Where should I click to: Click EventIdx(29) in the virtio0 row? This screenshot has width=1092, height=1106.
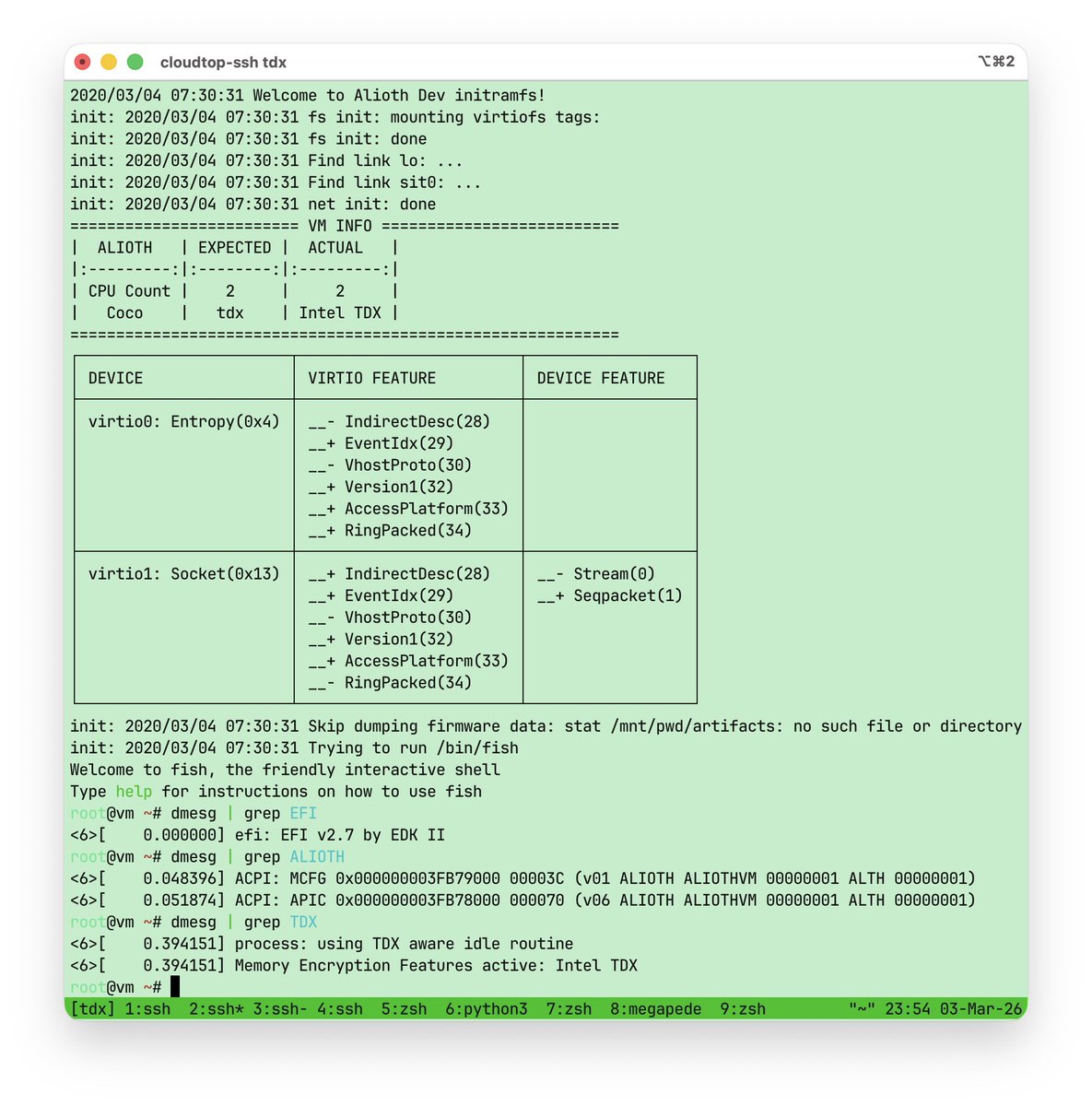pos(399,443)
